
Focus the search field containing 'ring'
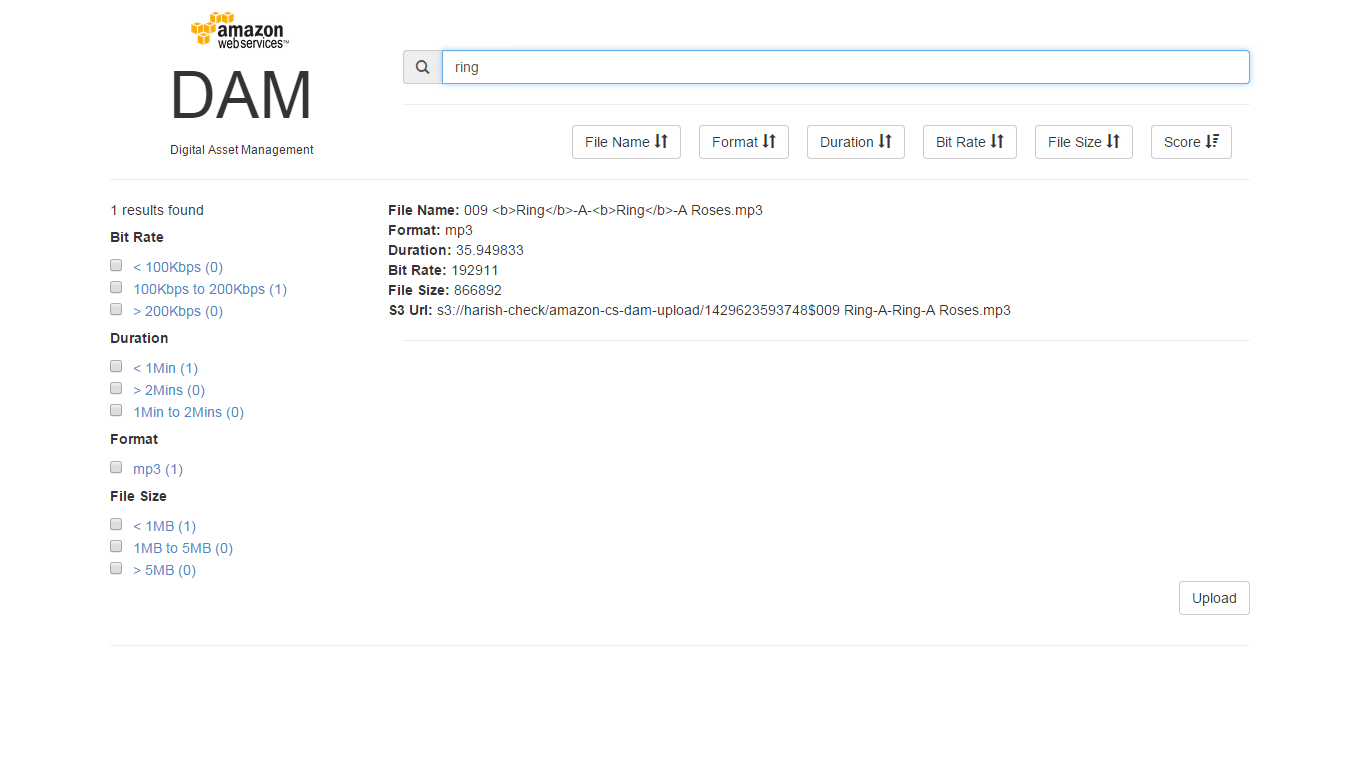[846, 67]
